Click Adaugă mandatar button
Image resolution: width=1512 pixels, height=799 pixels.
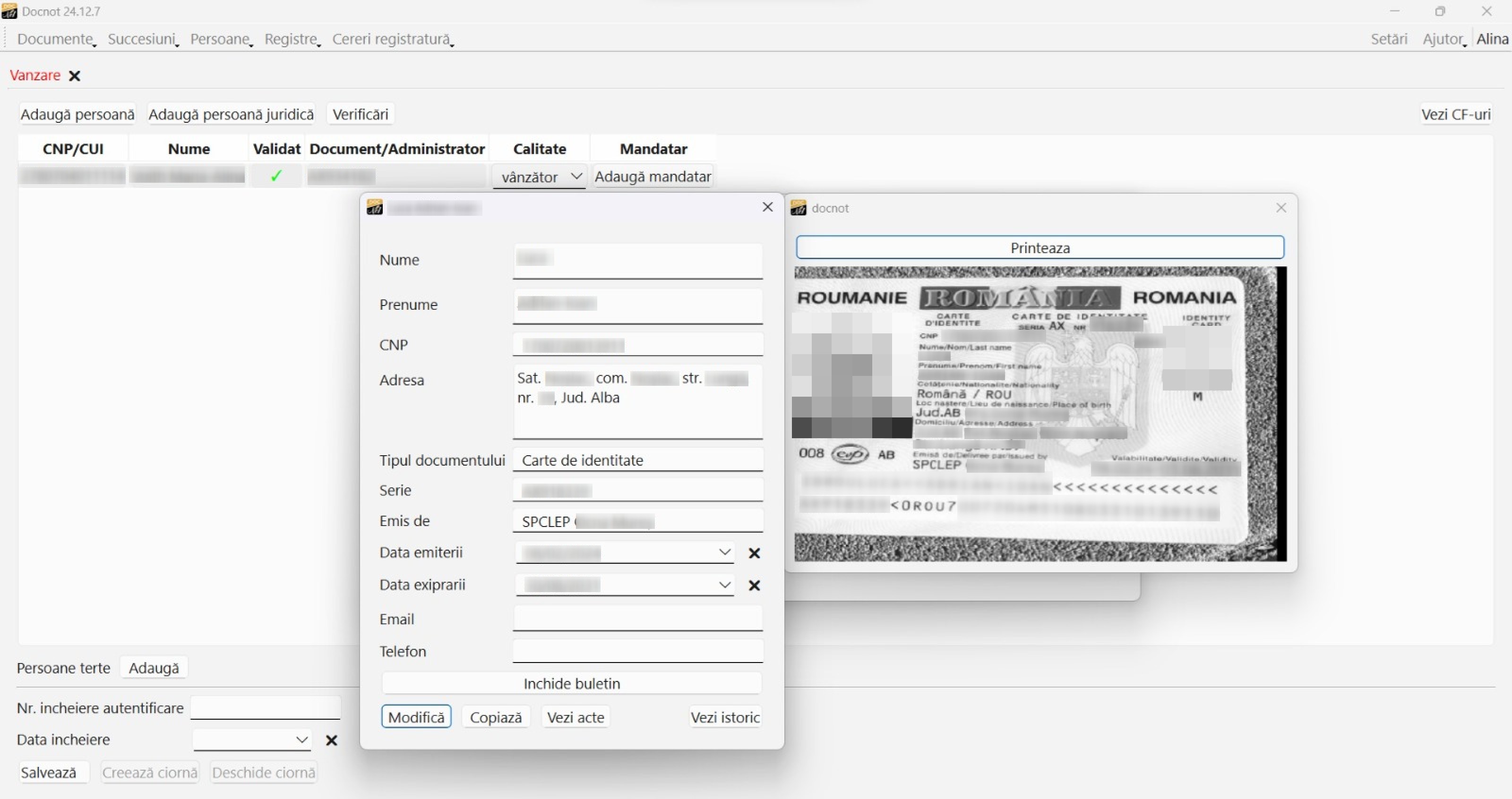point(653,177)
